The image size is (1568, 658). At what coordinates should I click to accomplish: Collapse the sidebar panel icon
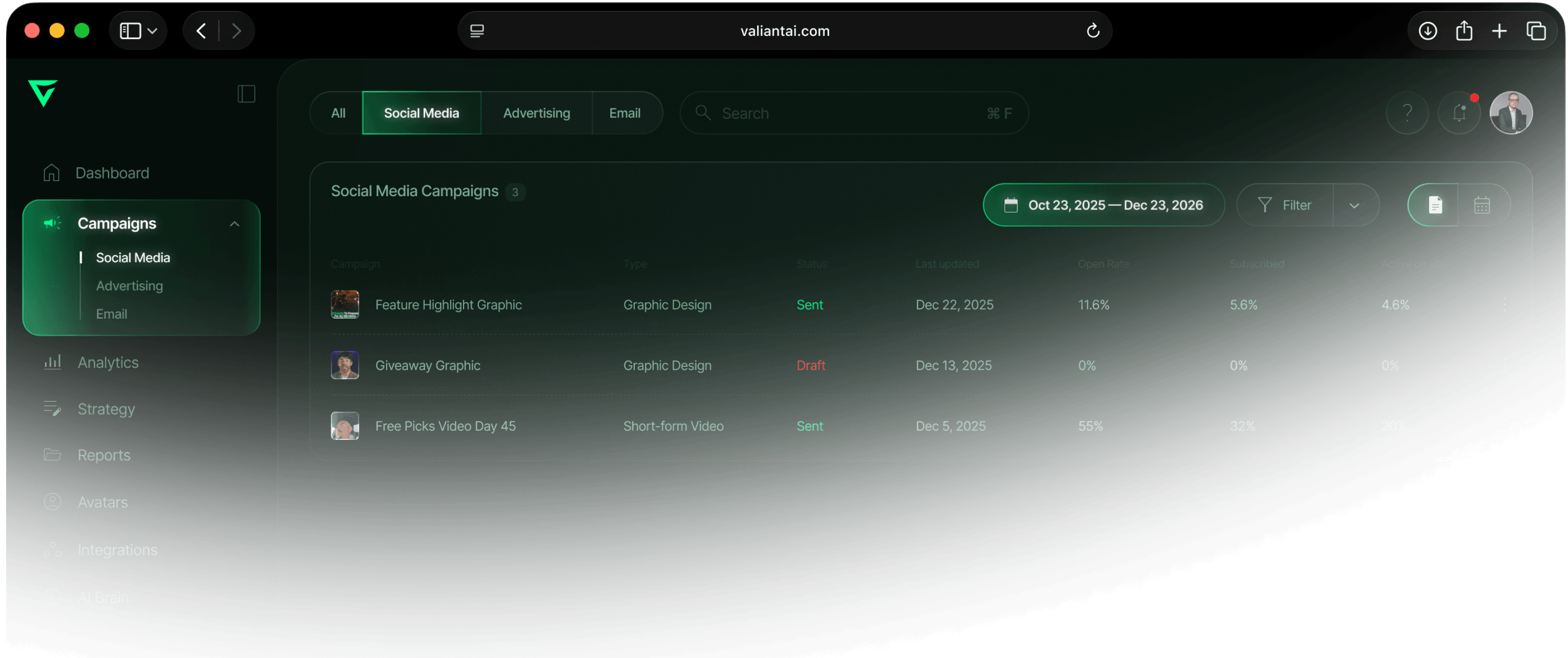tap(246, 94)
